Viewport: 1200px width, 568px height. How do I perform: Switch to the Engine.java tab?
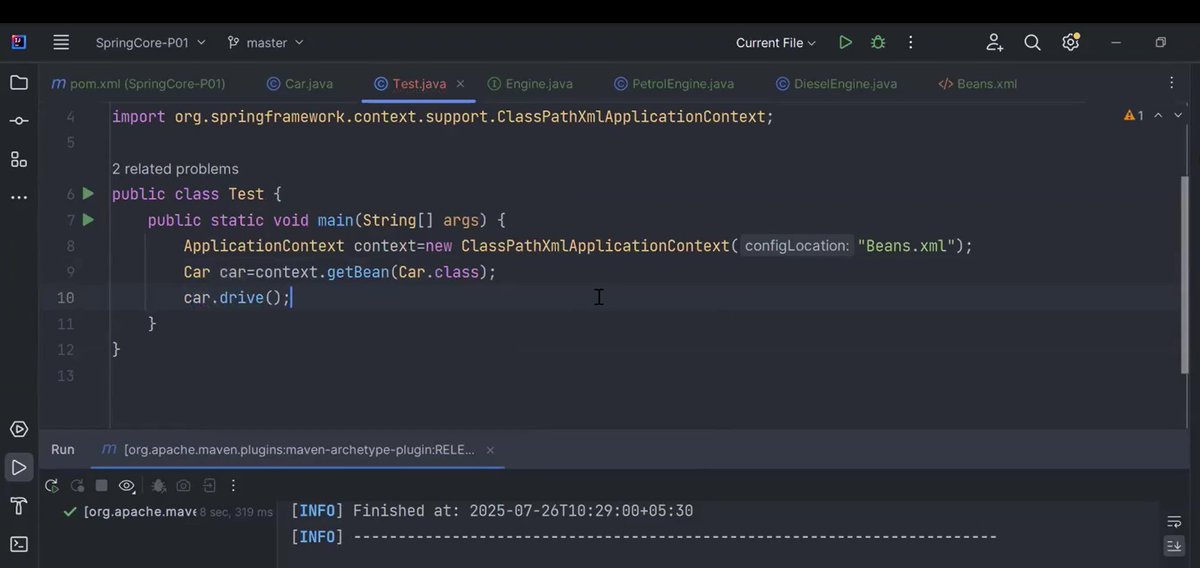530,84
